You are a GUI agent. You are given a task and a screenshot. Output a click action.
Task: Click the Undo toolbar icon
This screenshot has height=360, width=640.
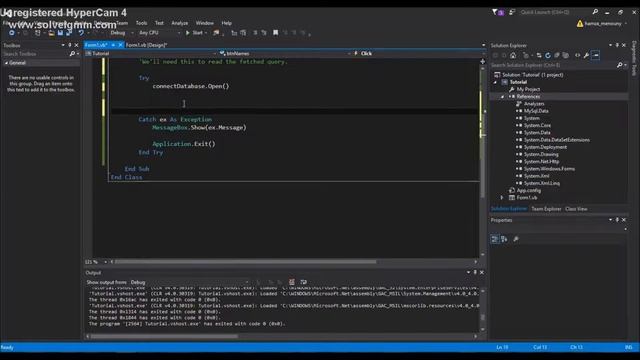click(x=81, y=33)
